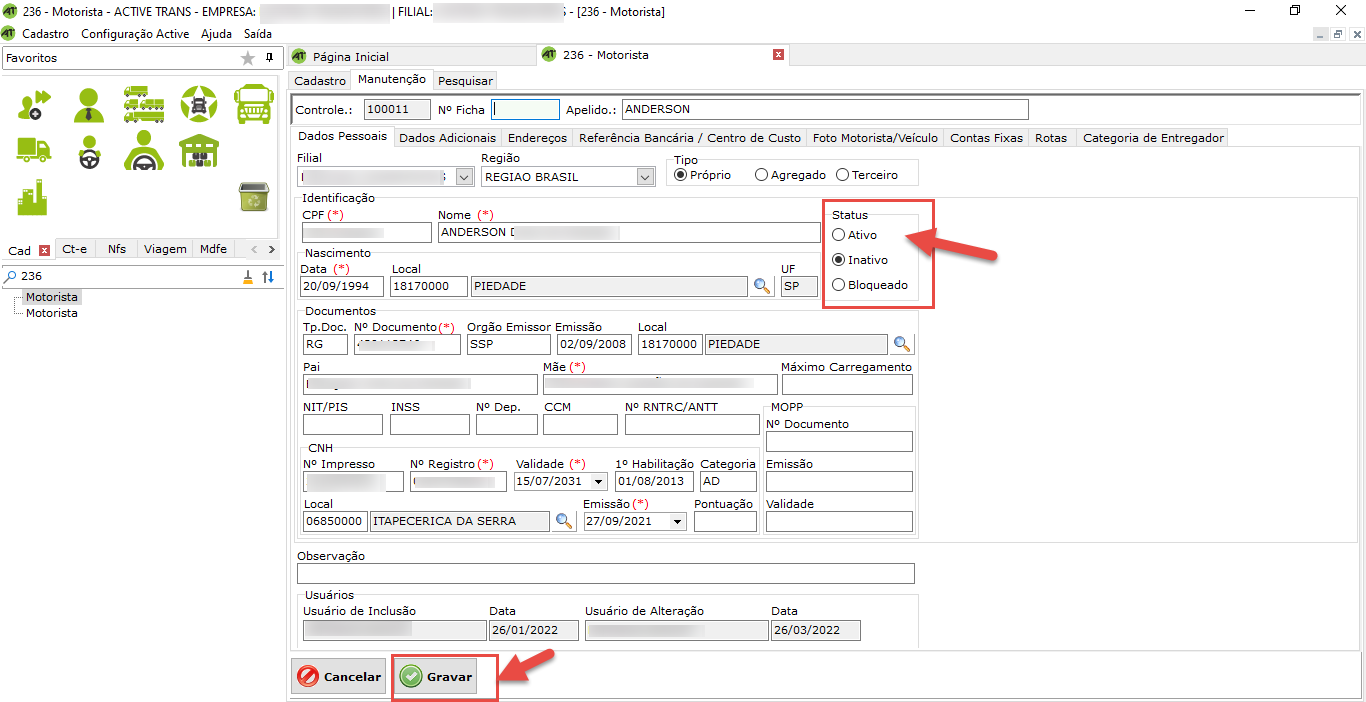Screen dimensions: 1366x702
Task: Open CNH Validade date picker dropdown
Action: pos(599,482)
